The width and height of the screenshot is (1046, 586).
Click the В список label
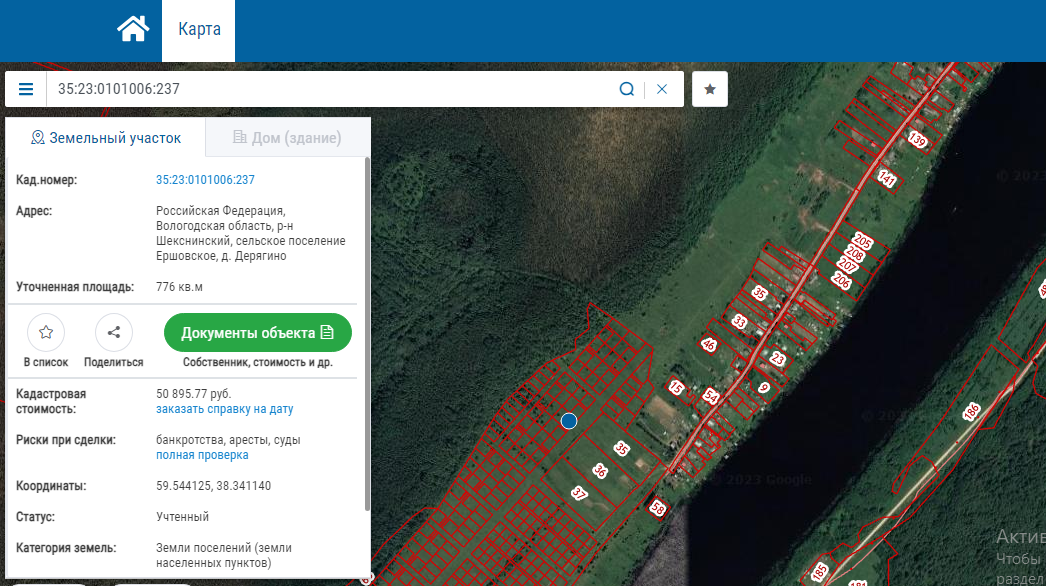click(46, 362)
